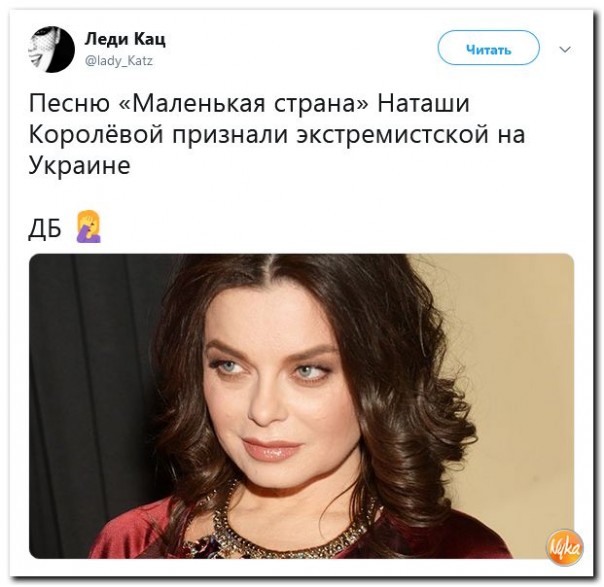The image size is (604, 587).
Task: Click the word Наташи in the tweet
Action: (x=424, y=104)
